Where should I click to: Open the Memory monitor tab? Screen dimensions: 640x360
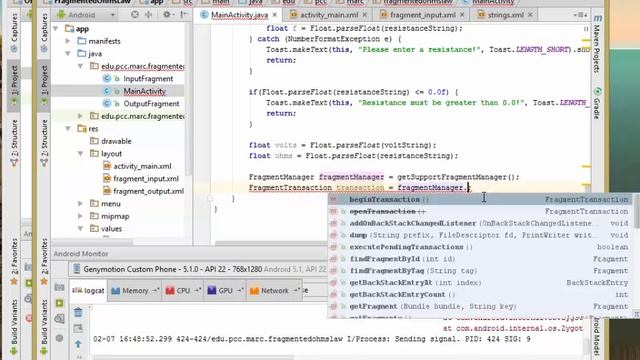[x=135, y=290]
